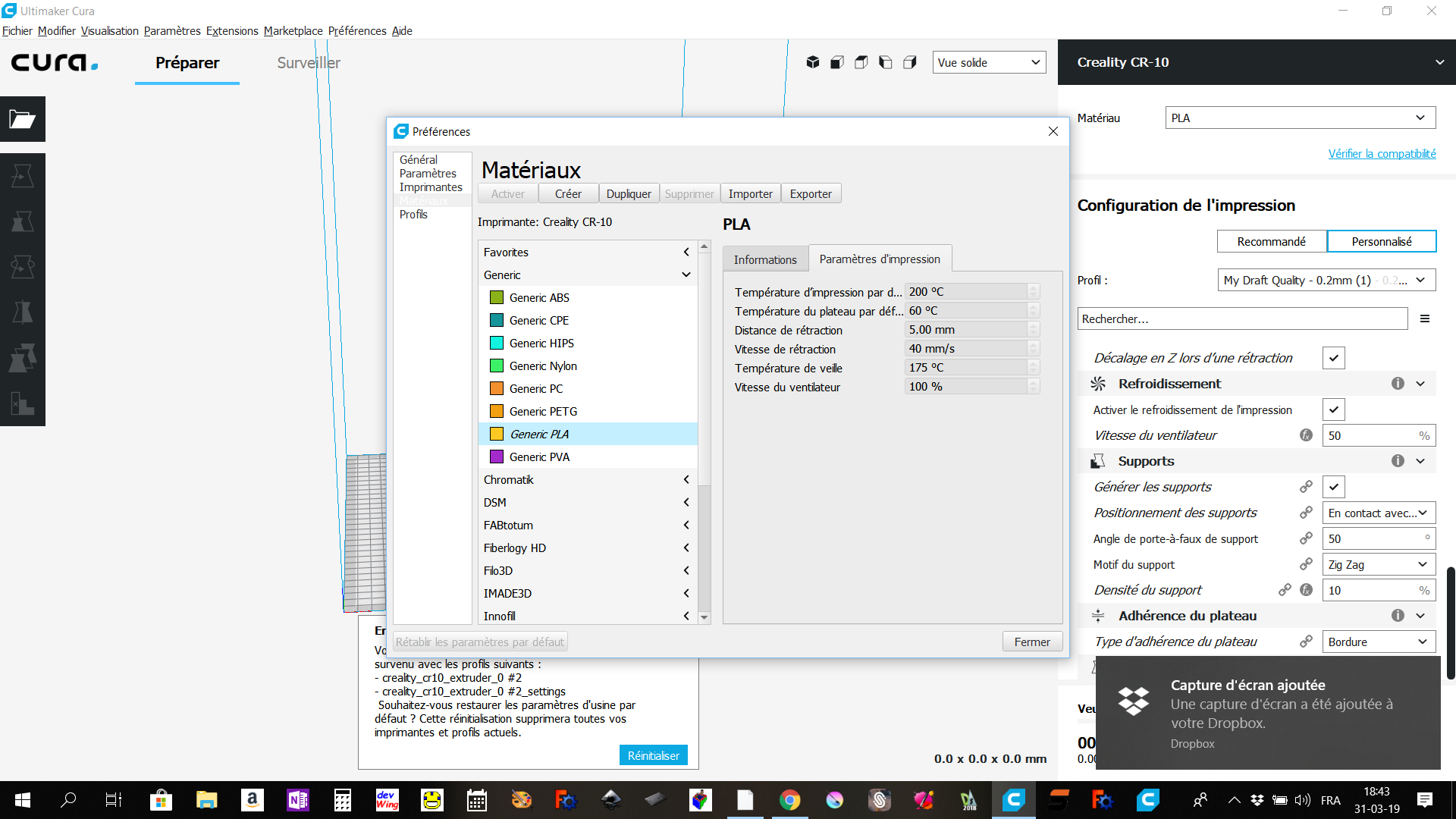Click the info icon beside Refroidissement
The image size is (1456, 819).
(1398, 384)
